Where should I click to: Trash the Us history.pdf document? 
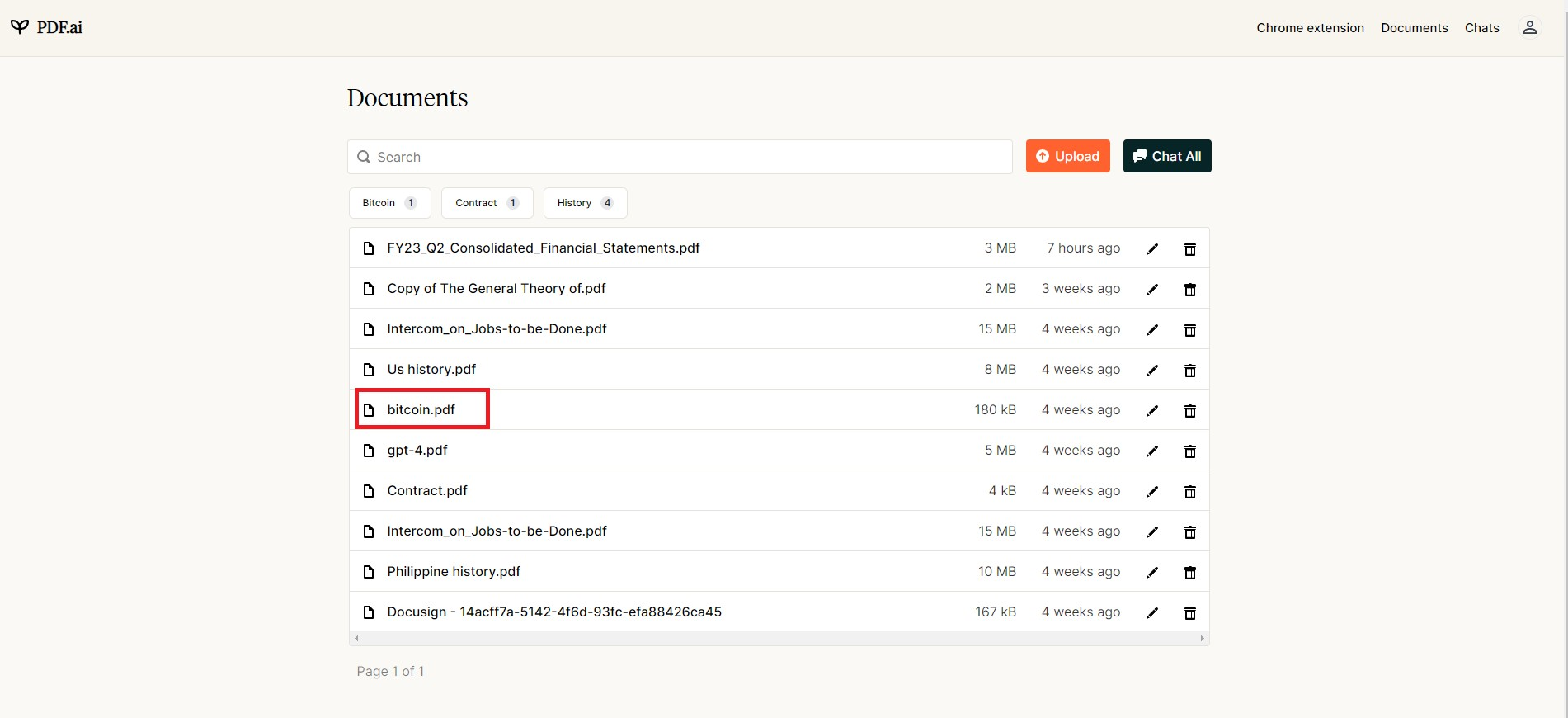coord(1189,371)
